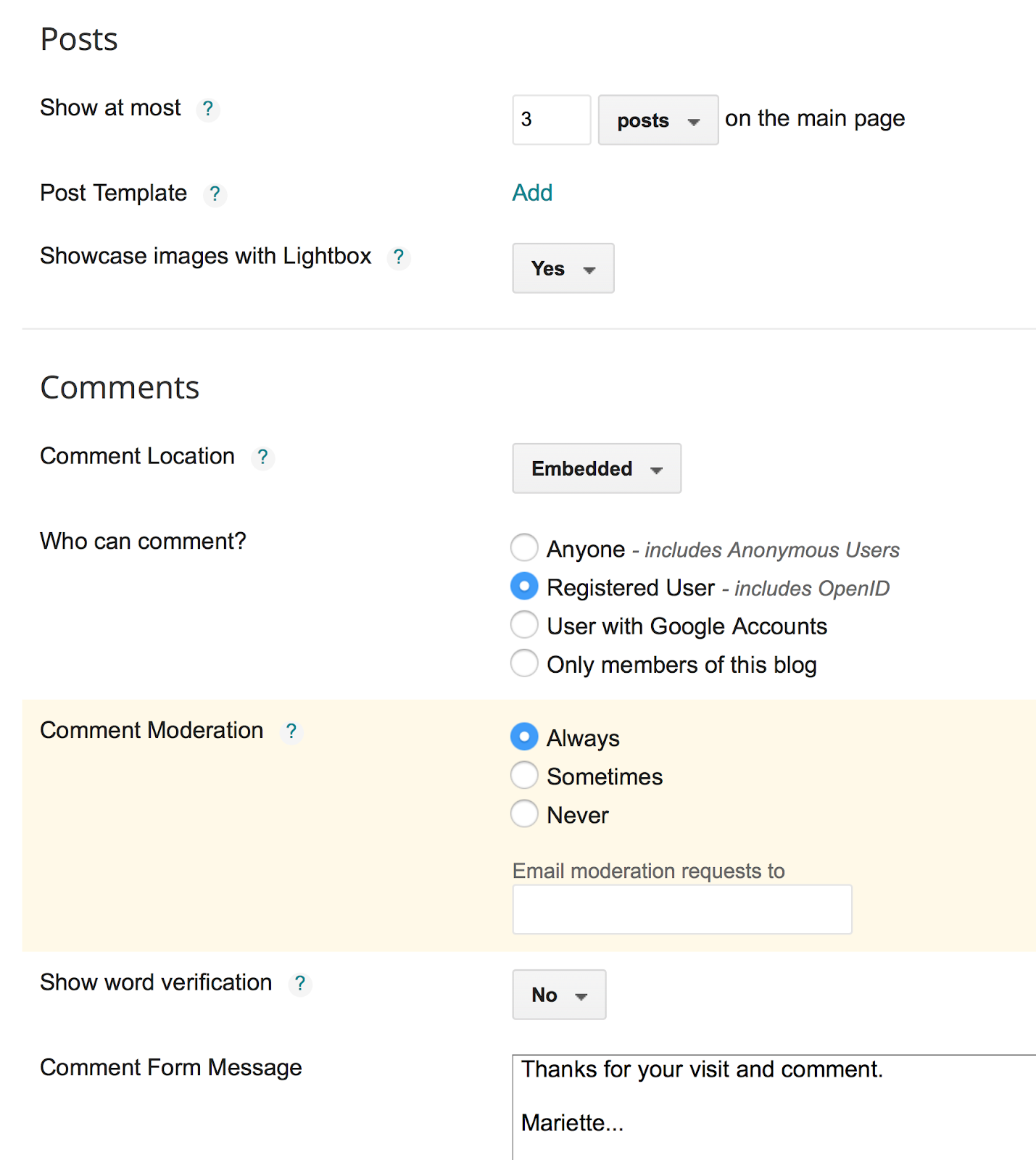Choose Always for comment moderation
Image resolution: width=1036 pixels, height=1160 pixels.
[524, 737]
